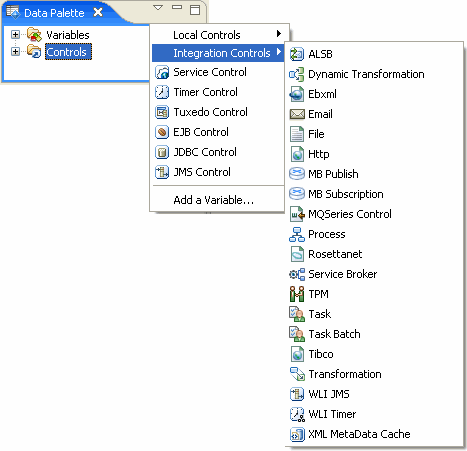
Task: Click the Task icon in submenu
Action: click(x=297, y=314)
